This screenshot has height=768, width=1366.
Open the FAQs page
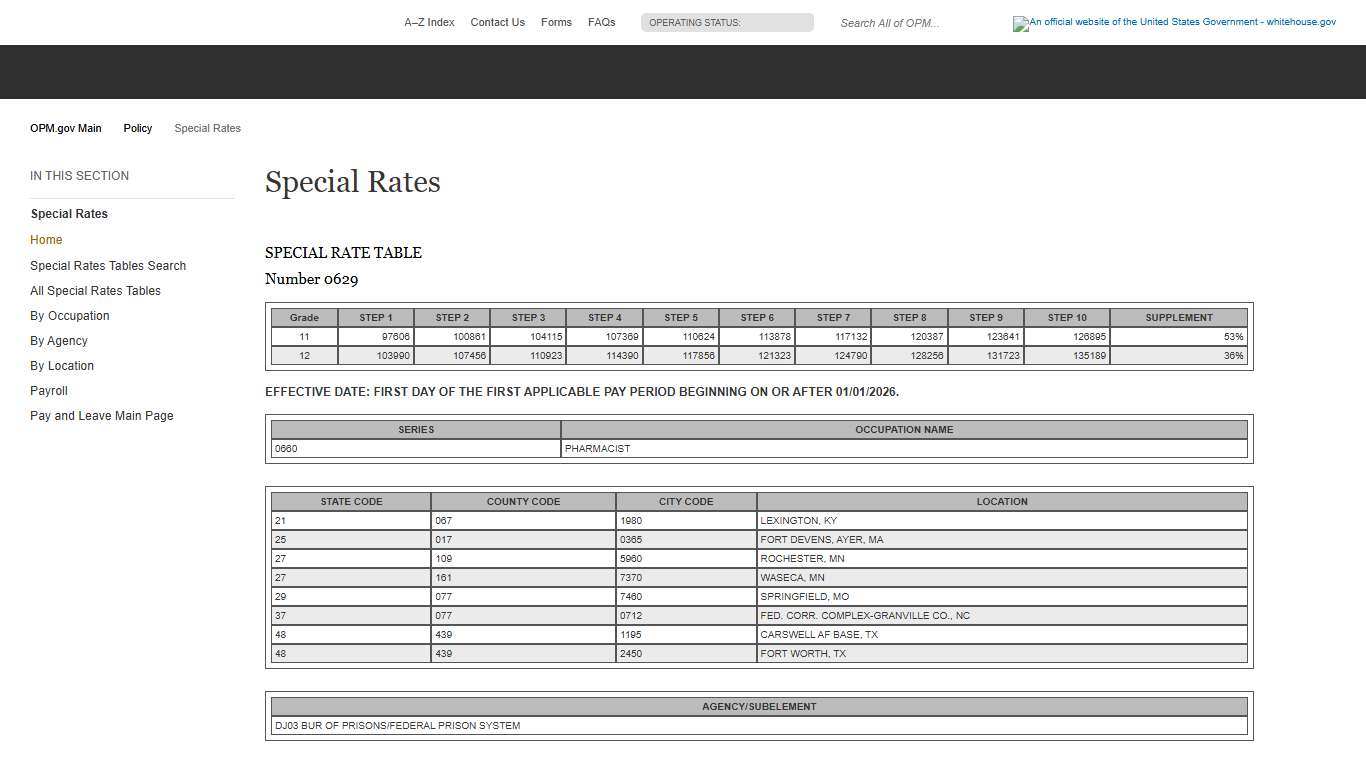601,22
